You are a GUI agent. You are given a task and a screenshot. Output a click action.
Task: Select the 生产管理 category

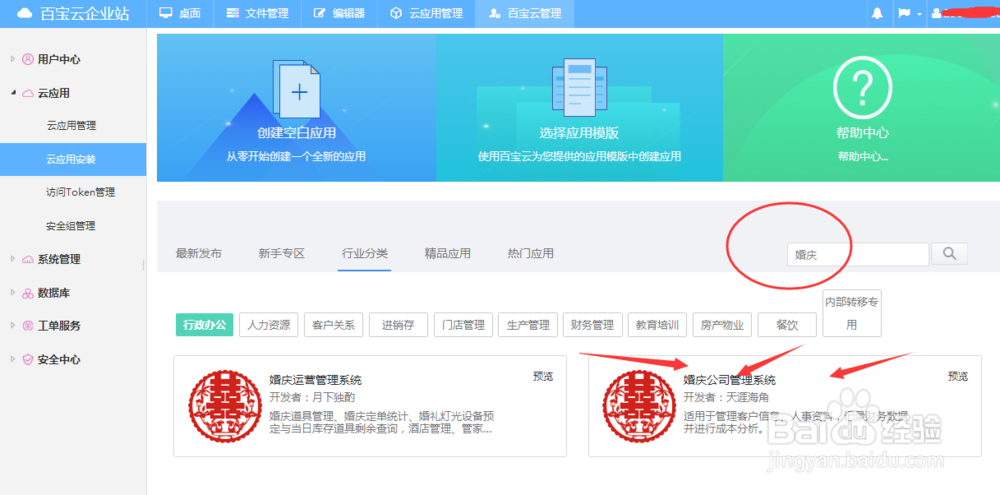pos(528,325)
